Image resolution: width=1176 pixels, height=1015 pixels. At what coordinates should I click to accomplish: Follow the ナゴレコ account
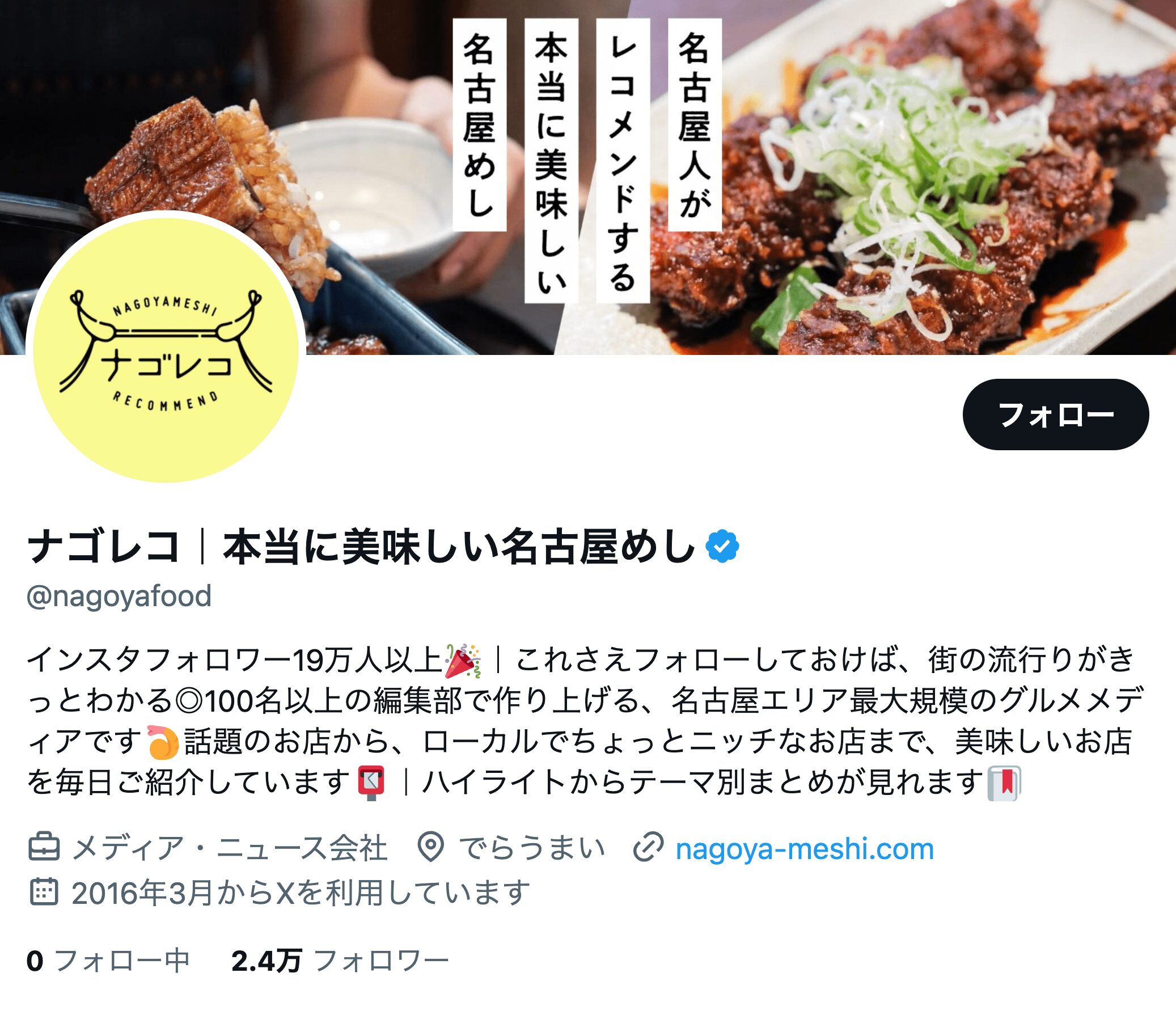tap(1056, 415)
